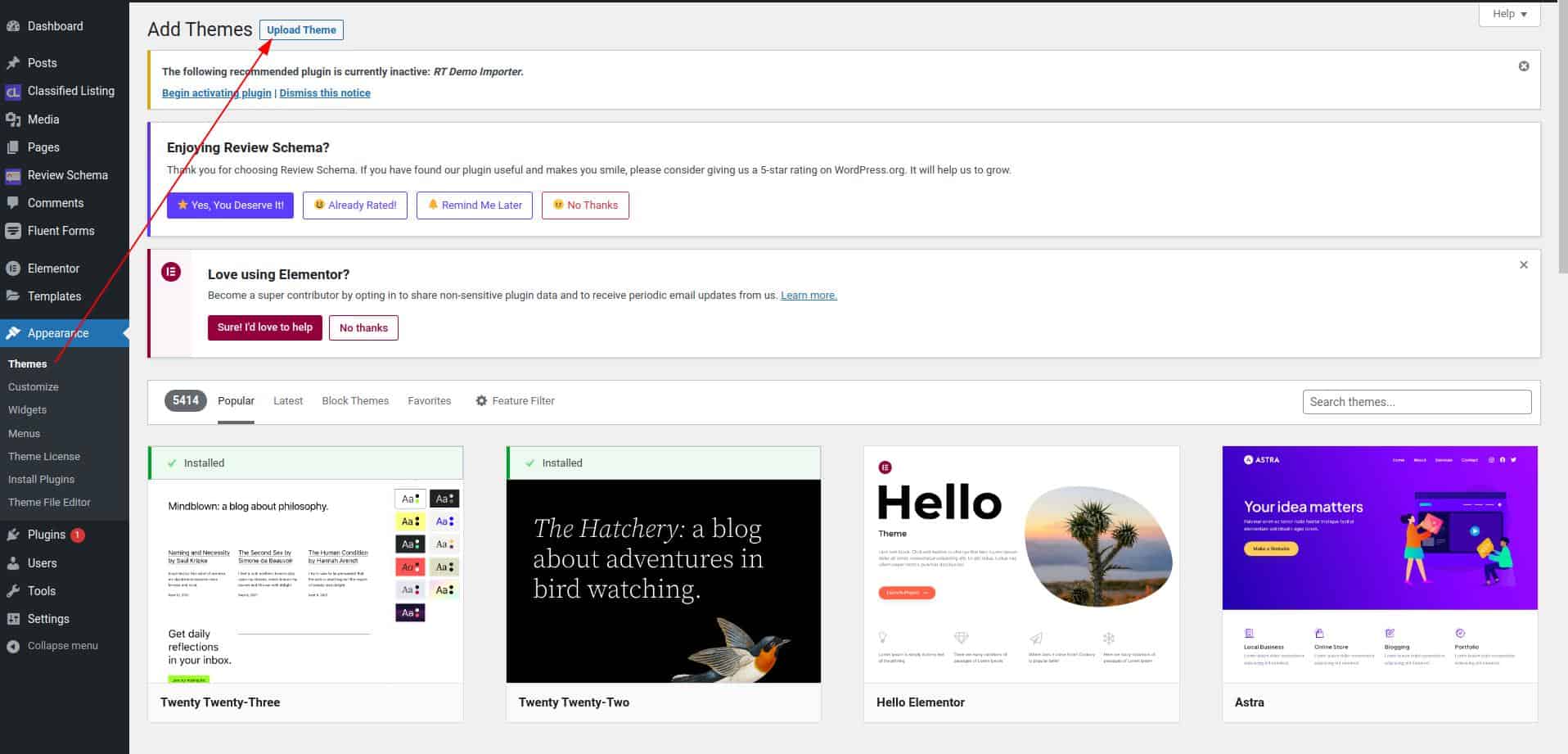
Task: Open the Astra theme preview
Action: [x=1380, y=564]
